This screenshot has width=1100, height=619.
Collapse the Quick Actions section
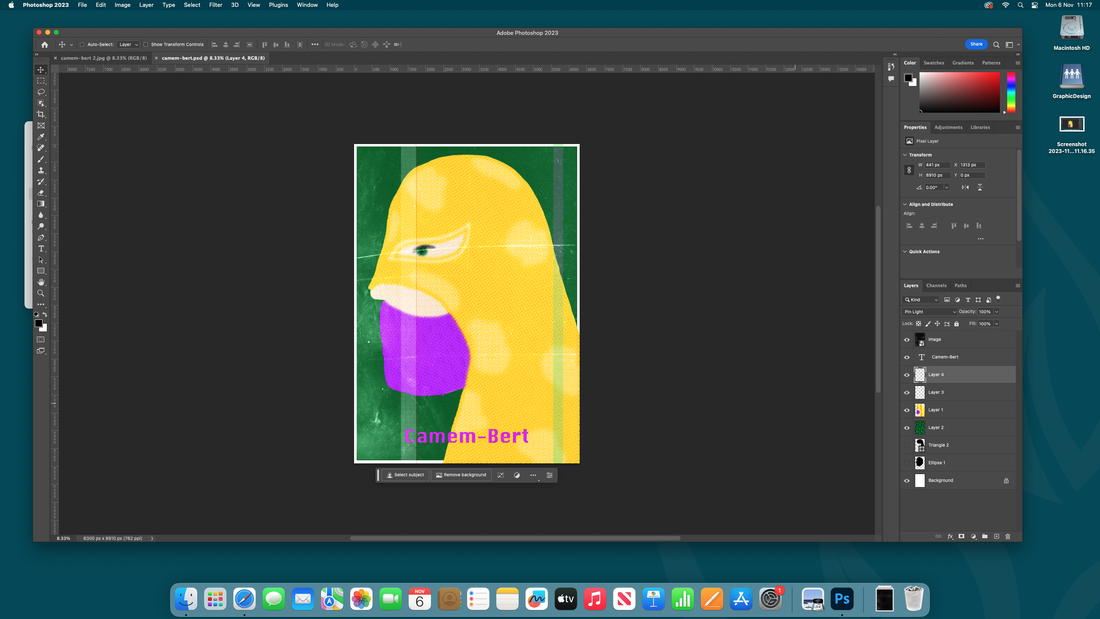[905, 251]
